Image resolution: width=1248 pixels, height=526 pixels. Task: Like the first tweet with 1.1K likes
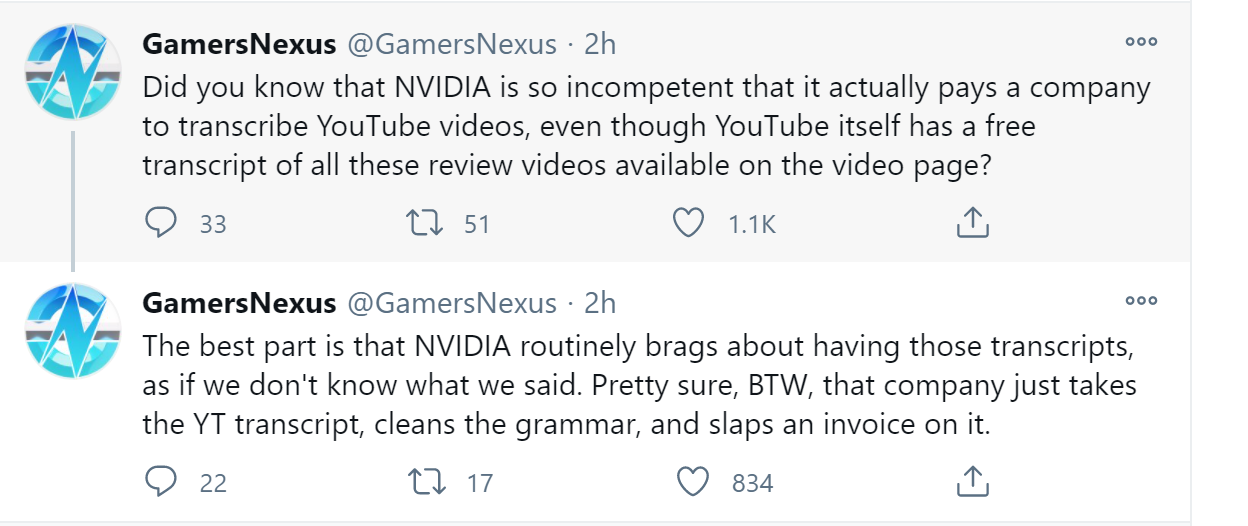tap(688, 224)
